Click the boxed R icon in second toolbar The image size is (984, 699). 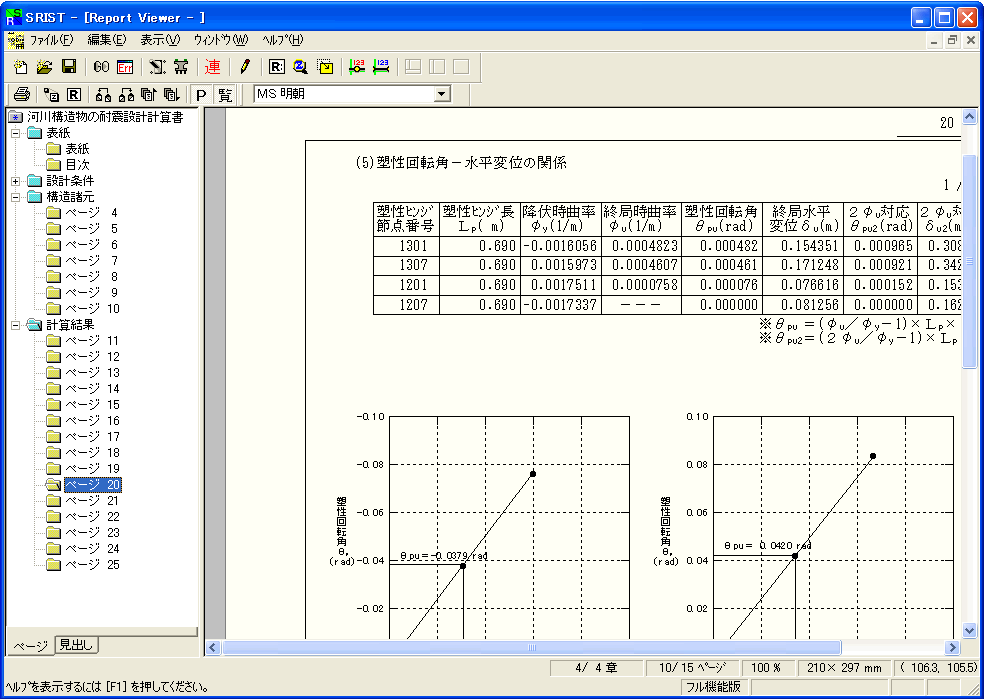[73, 95]
